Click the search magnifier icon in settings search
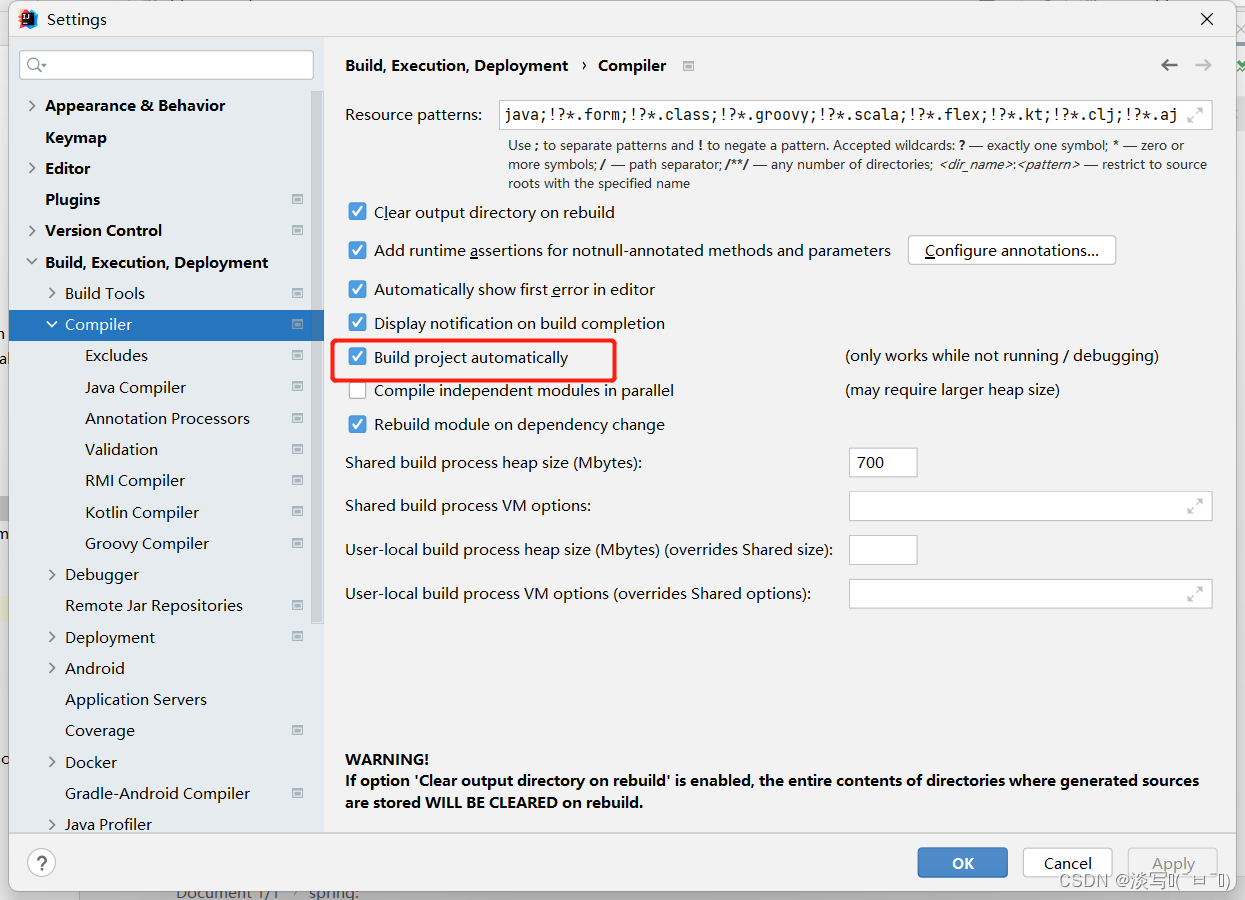This screenshot has height=900, width=1245. (x=36, y=65)
